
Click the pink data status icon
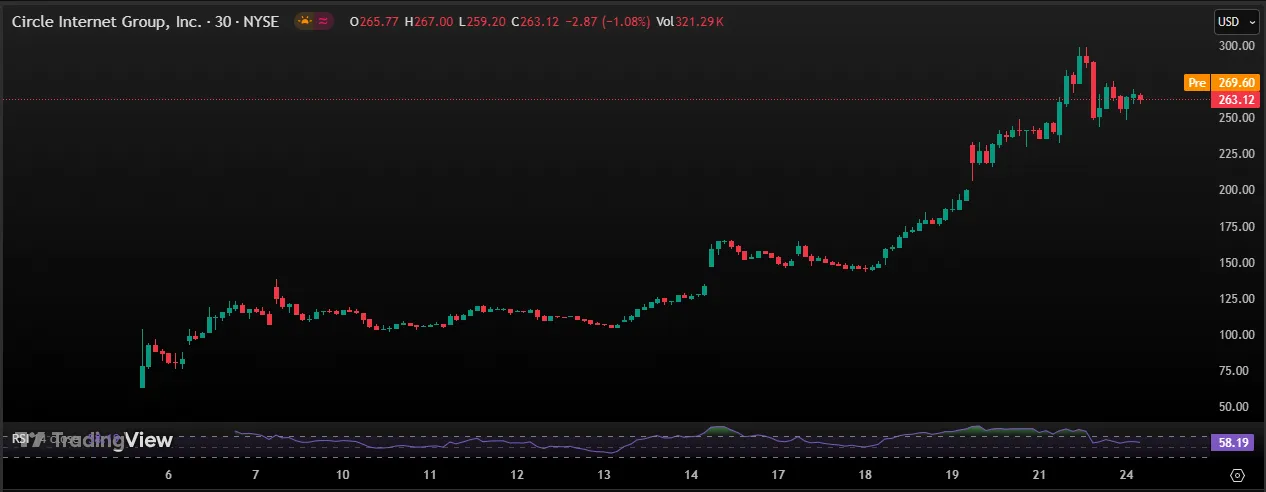pyautogui.click(x=324, y=22)
